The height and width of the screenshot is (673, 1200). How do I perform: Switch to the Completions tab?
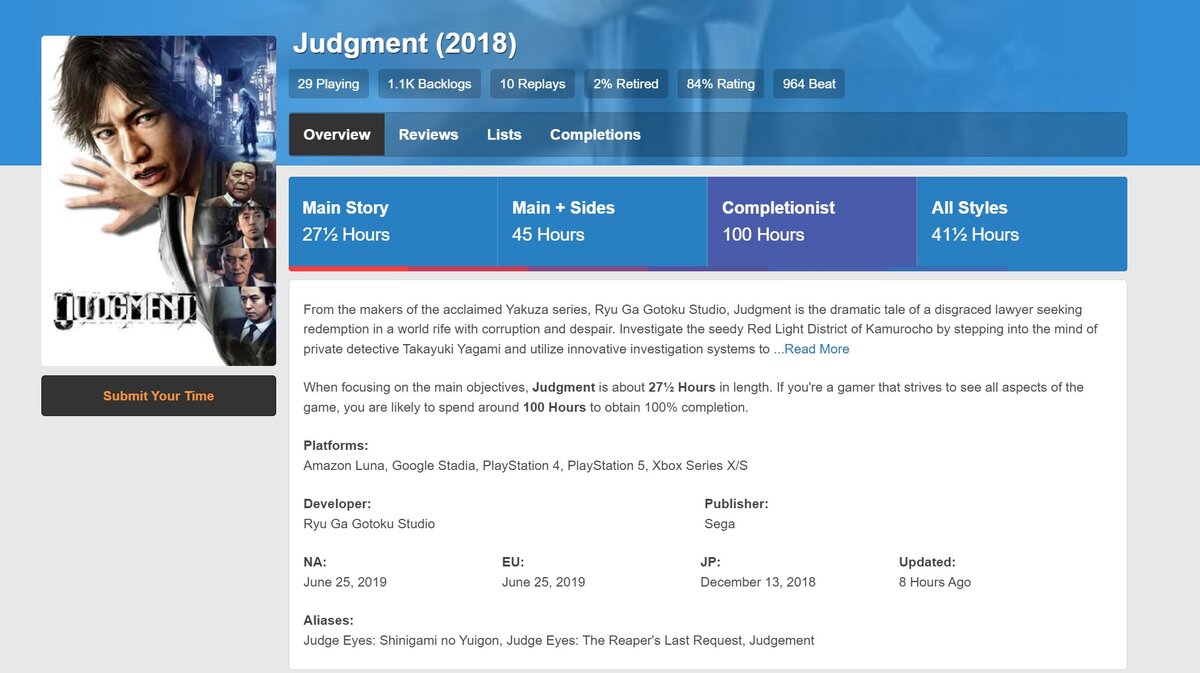pyautogui.click(x=594, y=134)
